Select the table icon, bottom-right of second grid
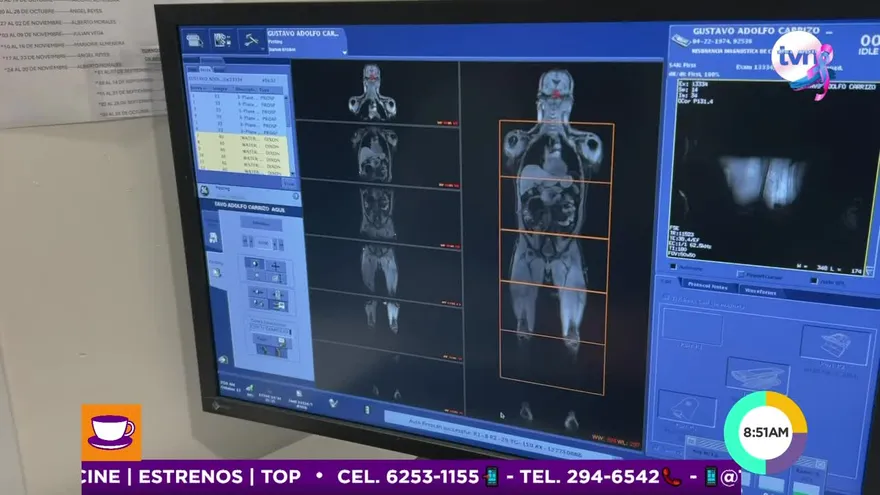This screenshot has width=880, height=495. (x=279, y=306)
